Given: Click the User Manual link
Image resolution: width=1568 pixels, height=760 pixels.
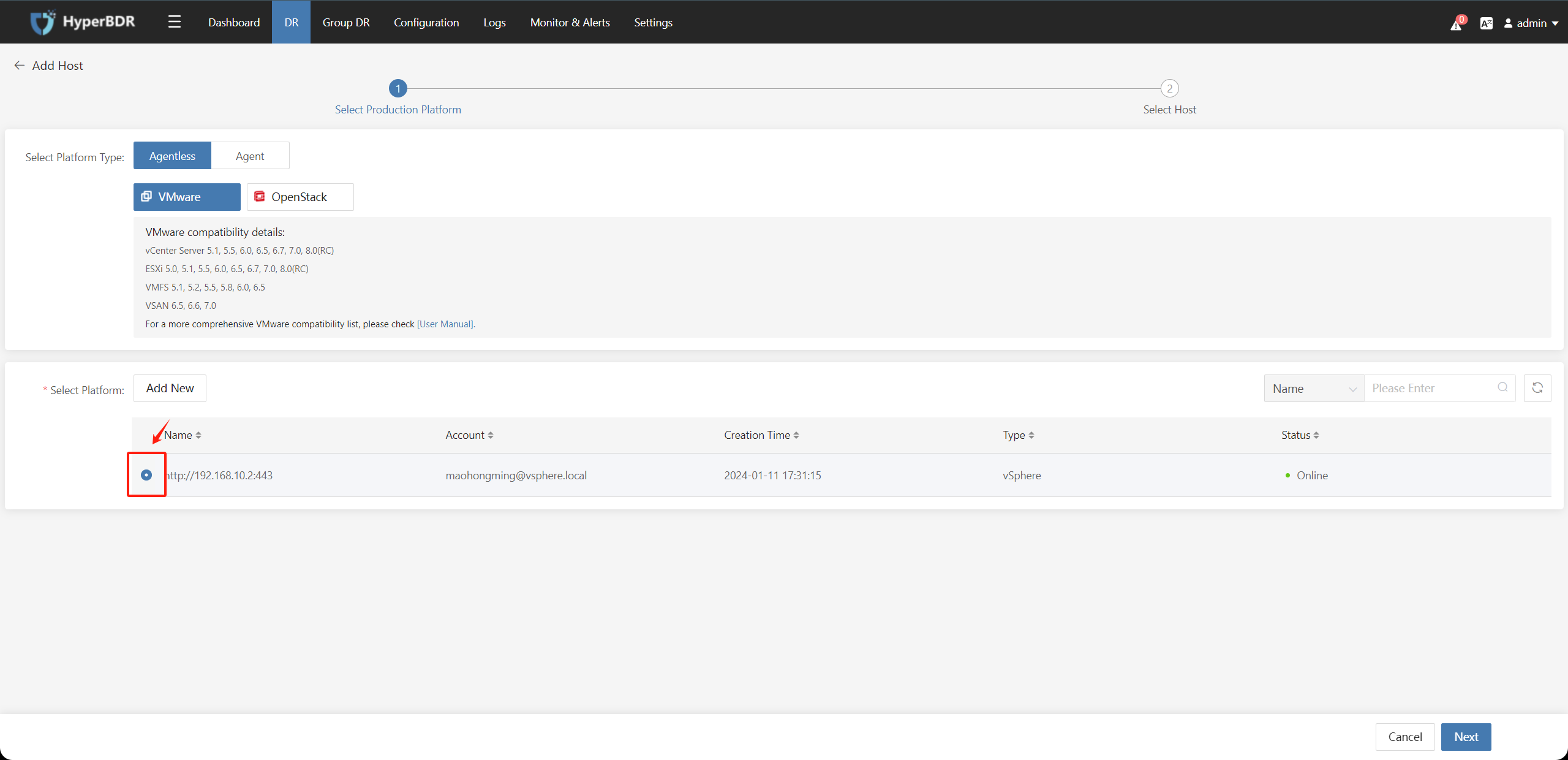Looking at the screenshot, I should 446,324.
